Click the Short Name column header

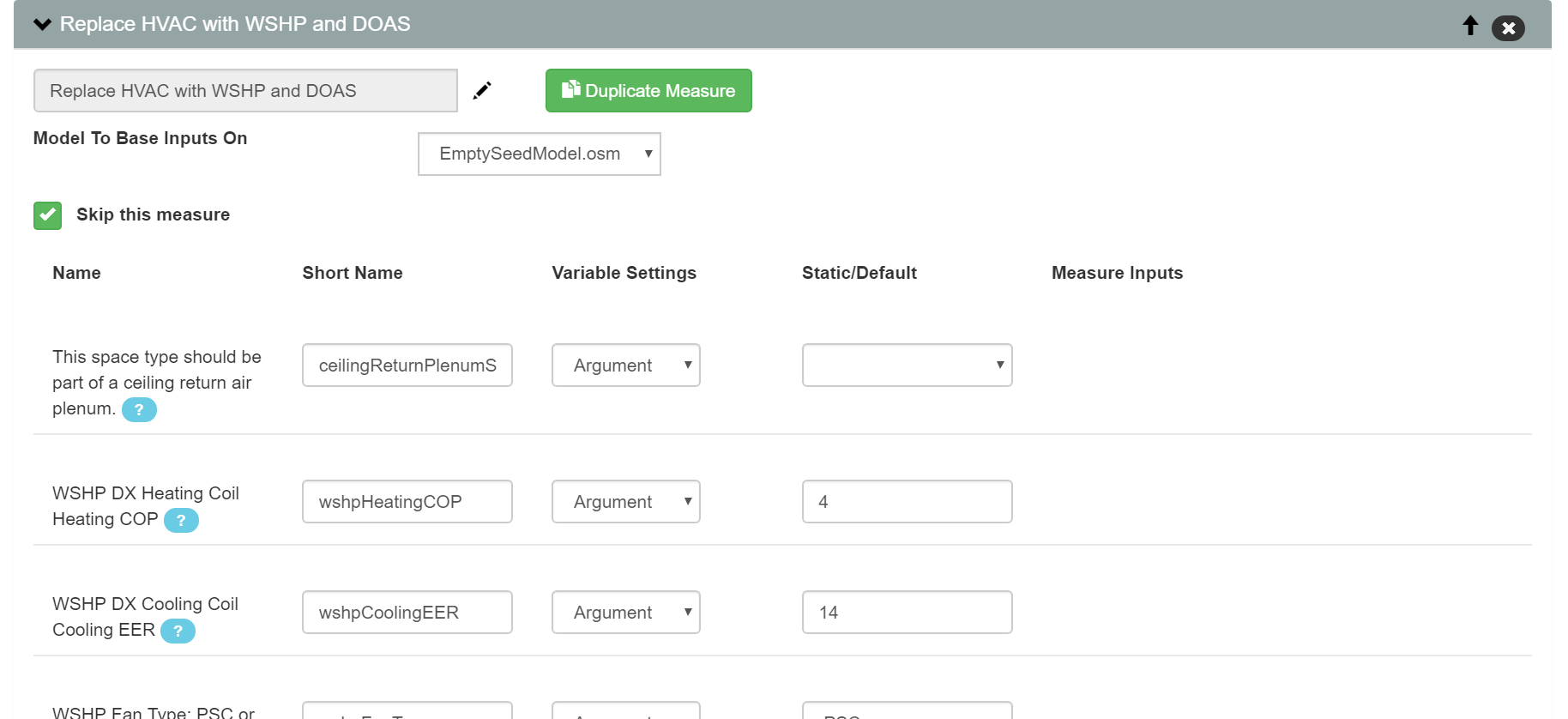pos(353,273)
